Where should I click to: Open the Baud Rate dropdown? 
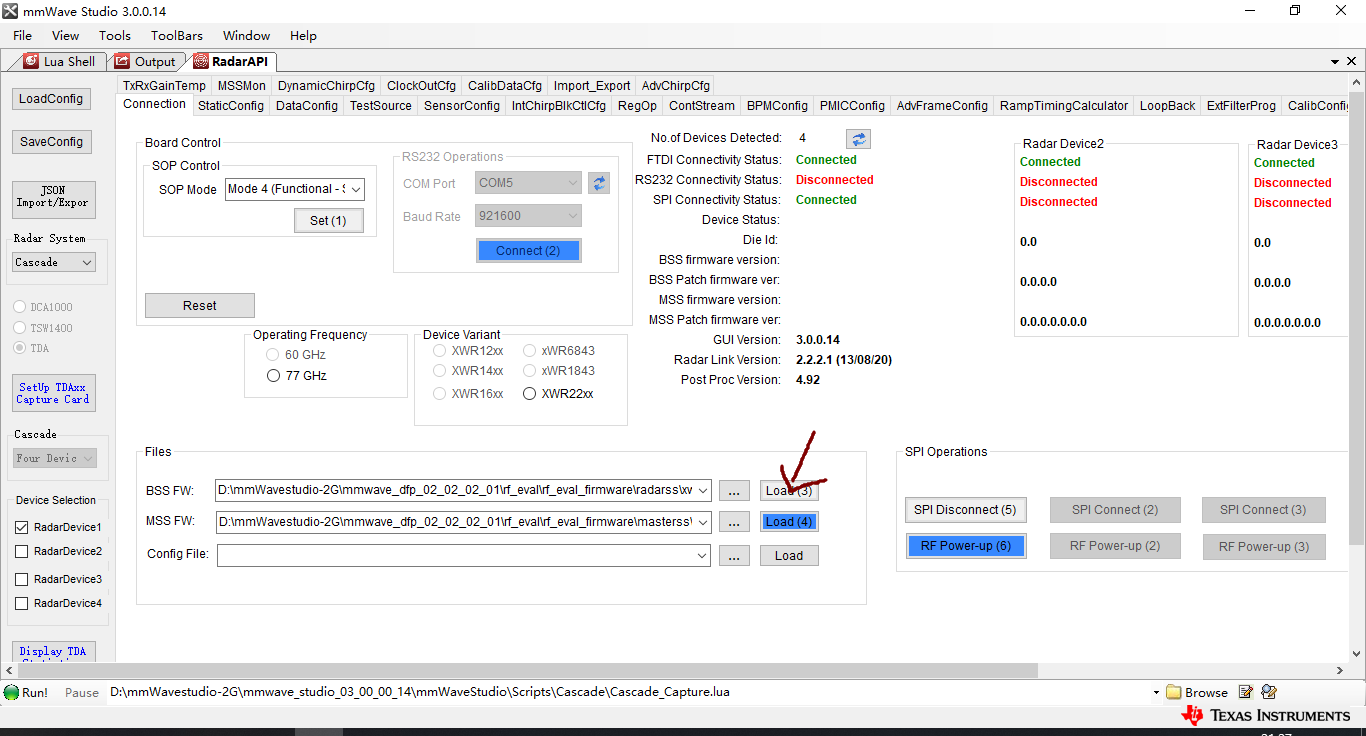[572, 216]
